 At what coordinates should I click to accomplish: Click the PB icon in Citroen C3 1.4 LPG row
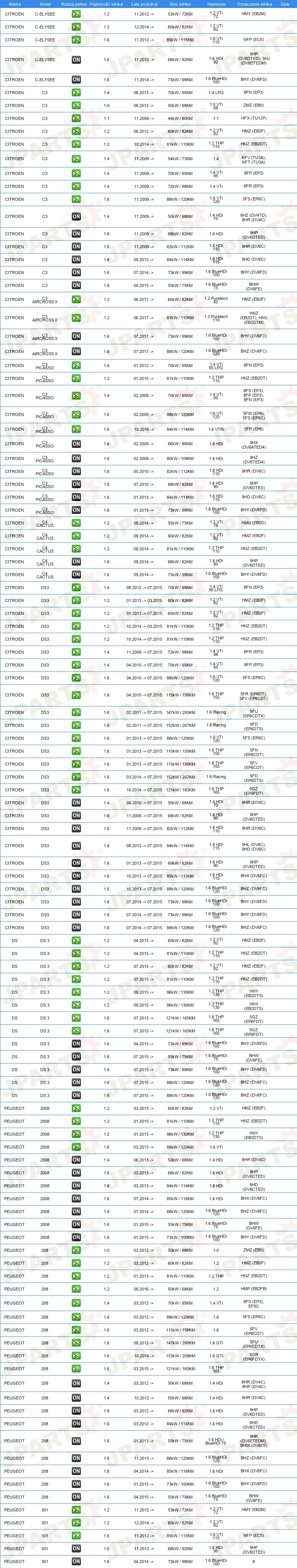point(76,93)
